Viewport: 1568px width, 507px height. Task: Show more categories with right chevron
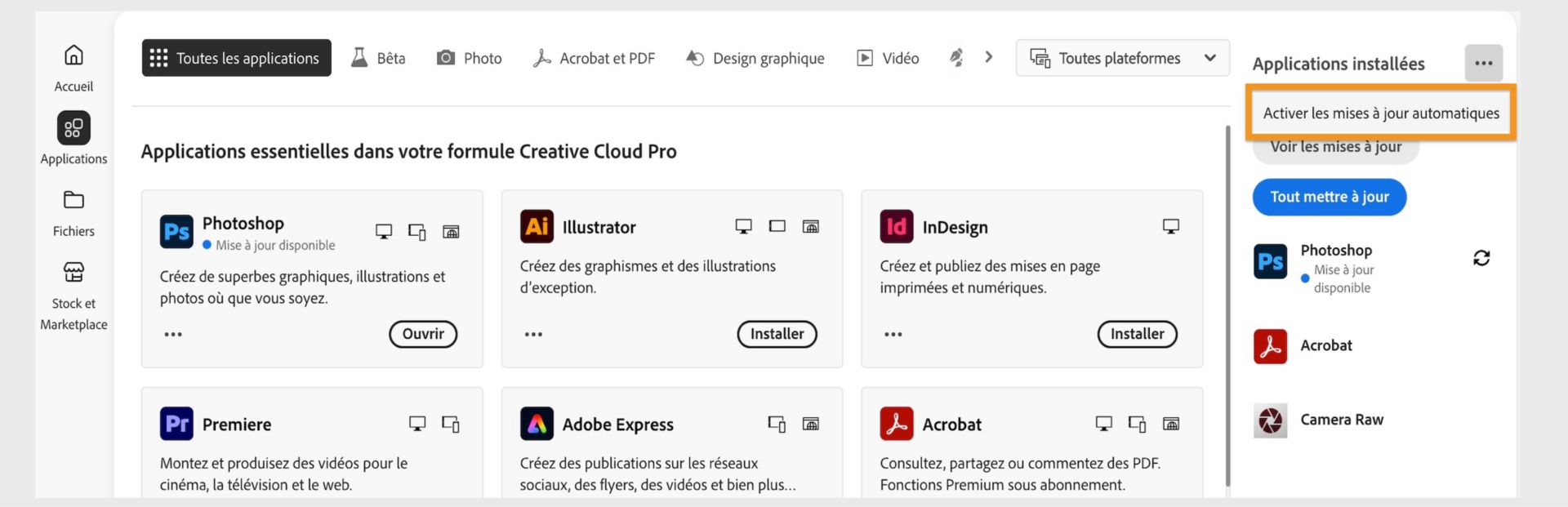(989, 57)
